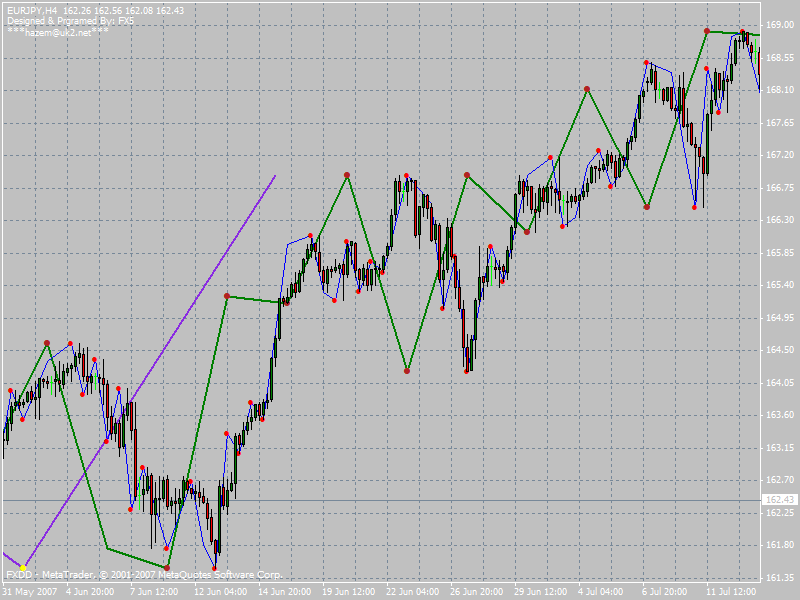800x600 pixels.
Task: Click the hazem@uk2.net email text
Action: click(x=58, y=32)
